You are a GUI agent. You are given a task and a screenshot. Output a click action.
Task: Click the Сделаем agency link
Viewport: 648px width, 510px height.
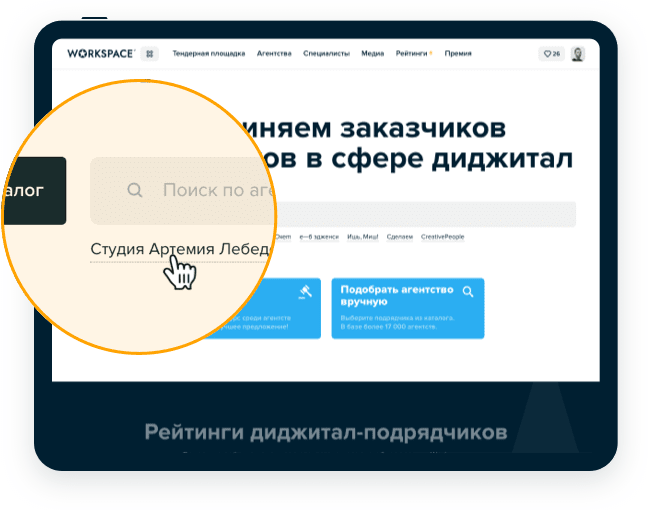click(400, 237)
